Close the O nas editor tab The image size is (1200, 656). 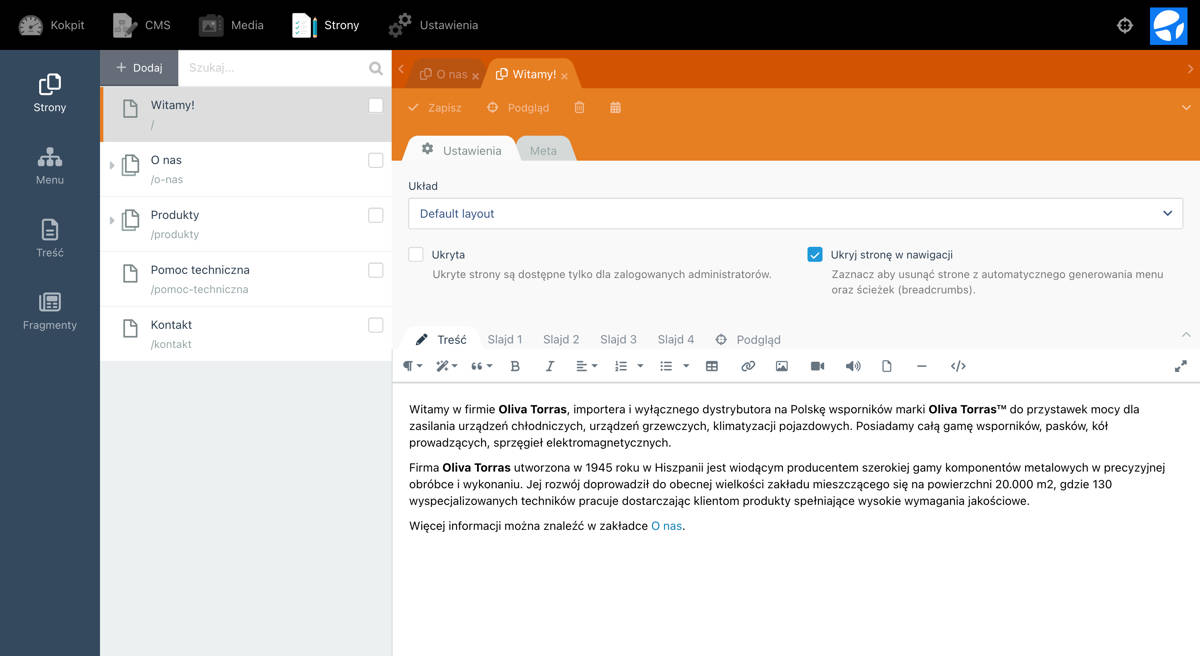tap(476, 76)
